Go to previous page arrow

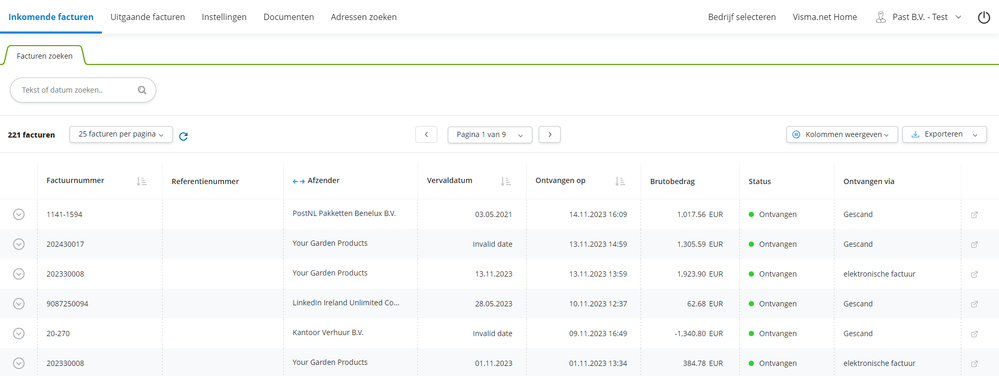point(426,134)
